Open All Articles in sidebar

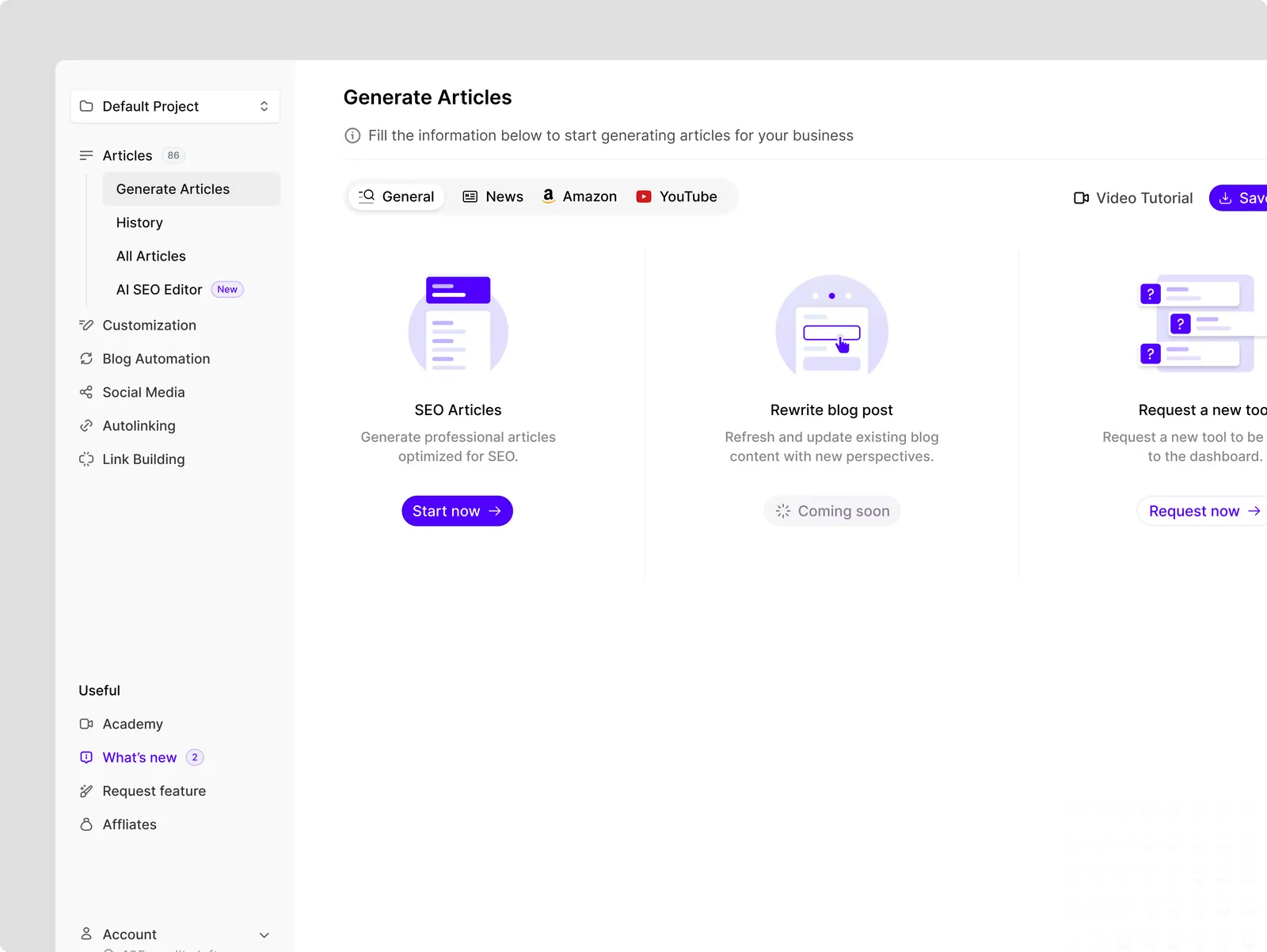click(151, 256)
